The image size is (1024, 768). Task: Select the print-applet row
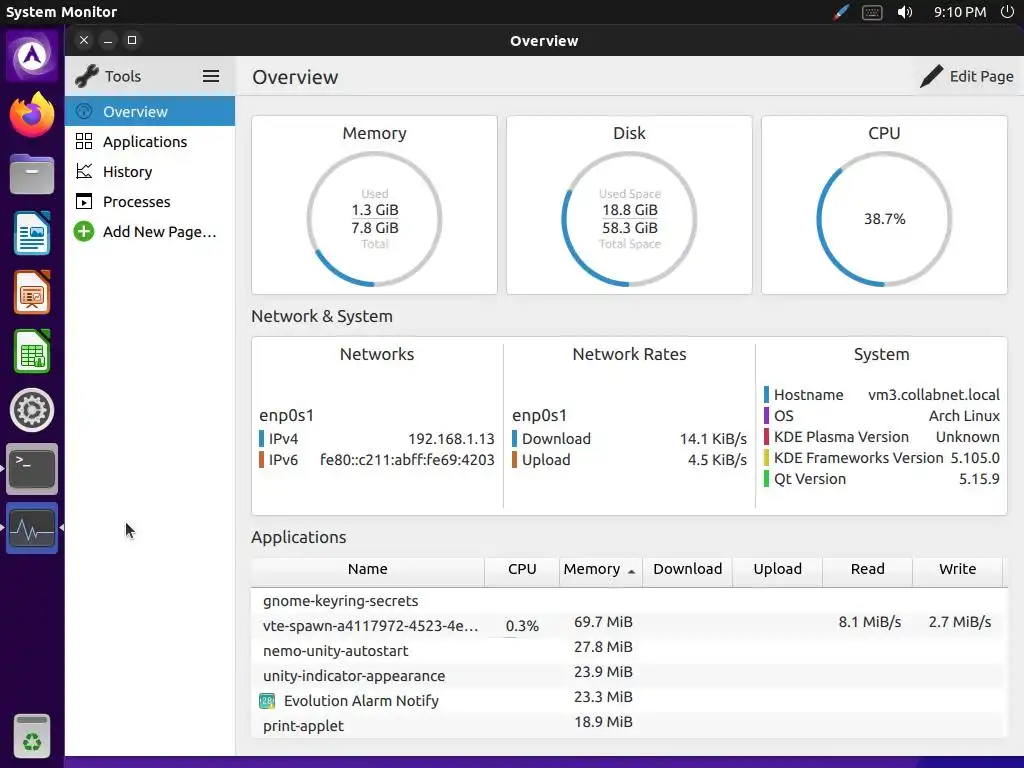(x=629, y=726)
